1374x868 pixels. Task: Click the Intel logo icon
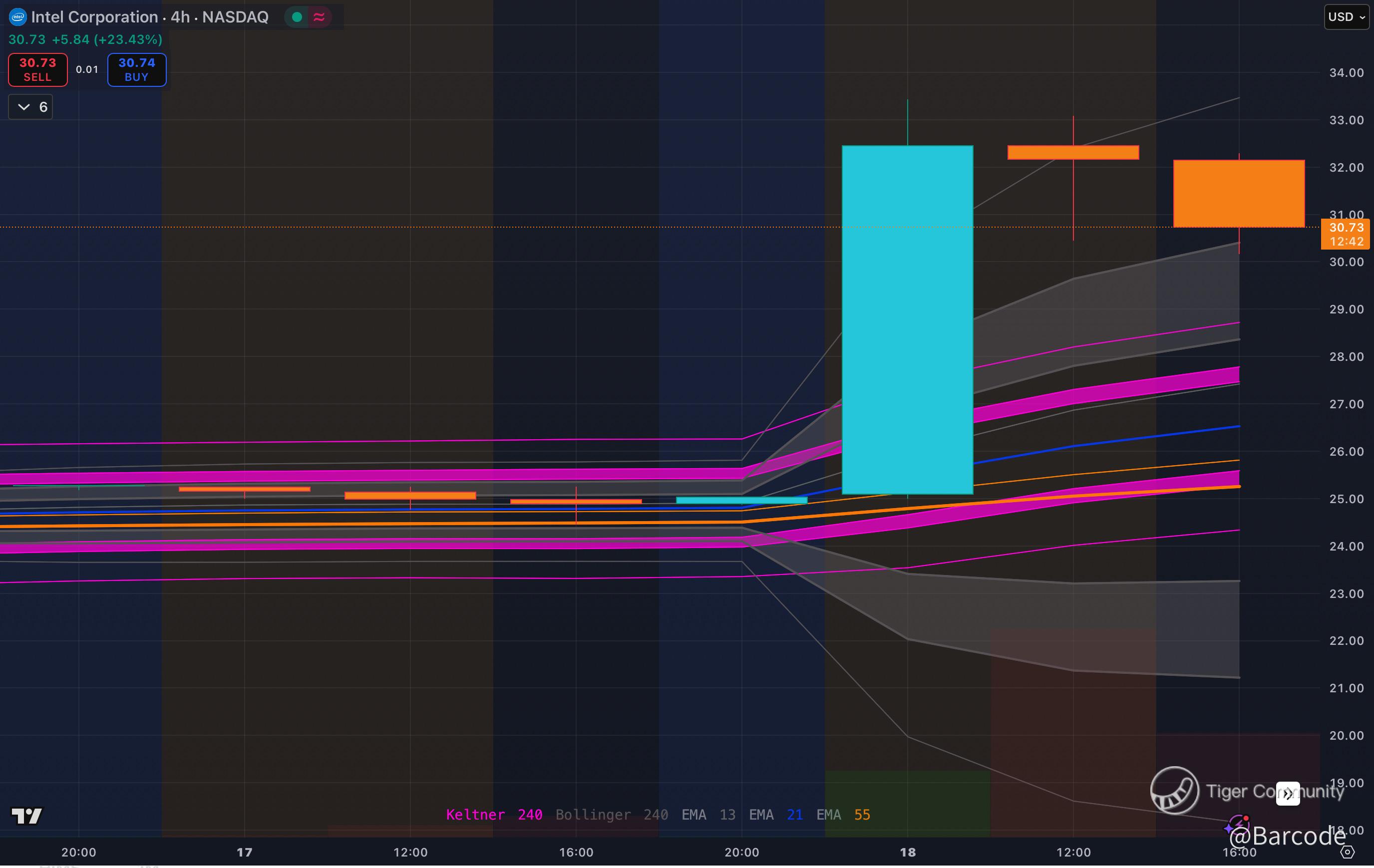tap(17, 17)
